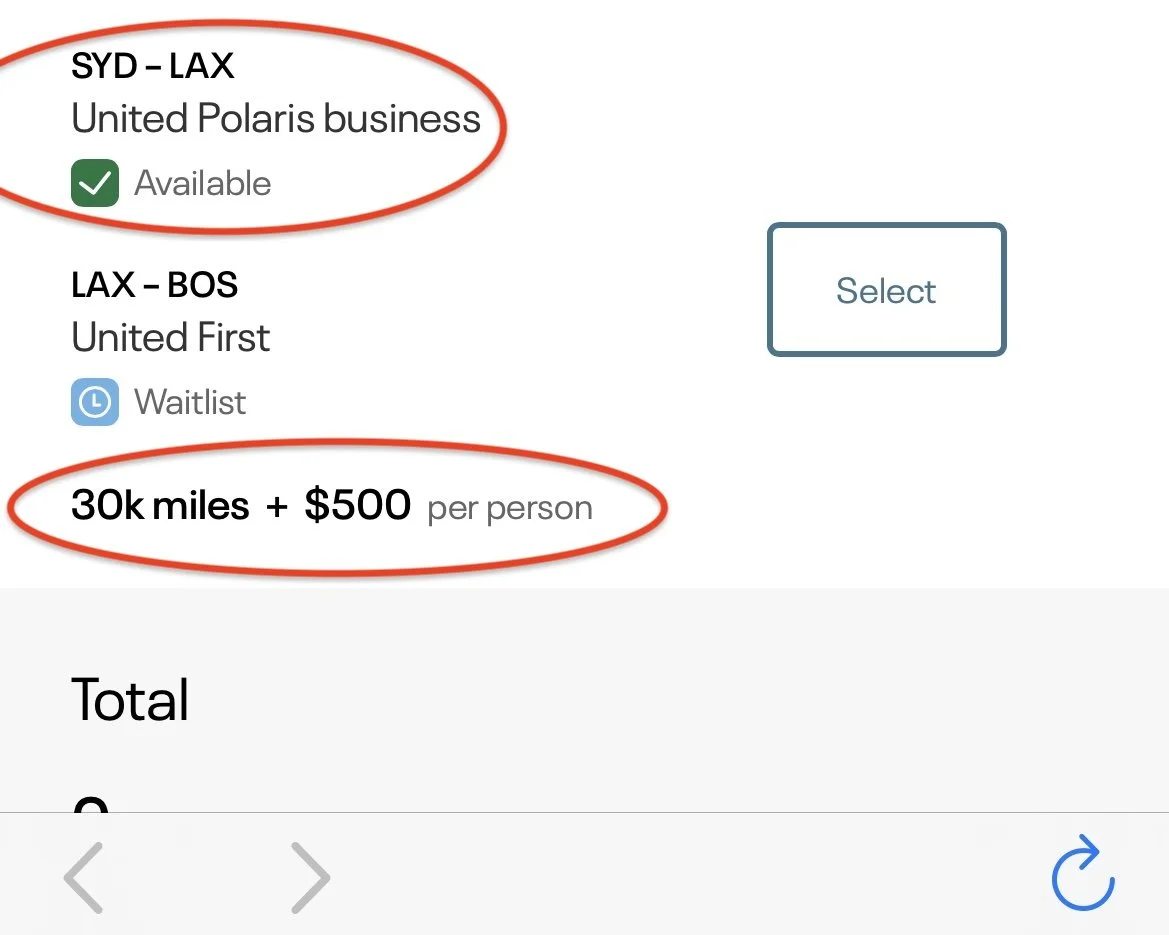Tap the blue Waitlist clock icon
Image resolution: width=1169 pixels, height=935 pixels.
pos(95,402)
